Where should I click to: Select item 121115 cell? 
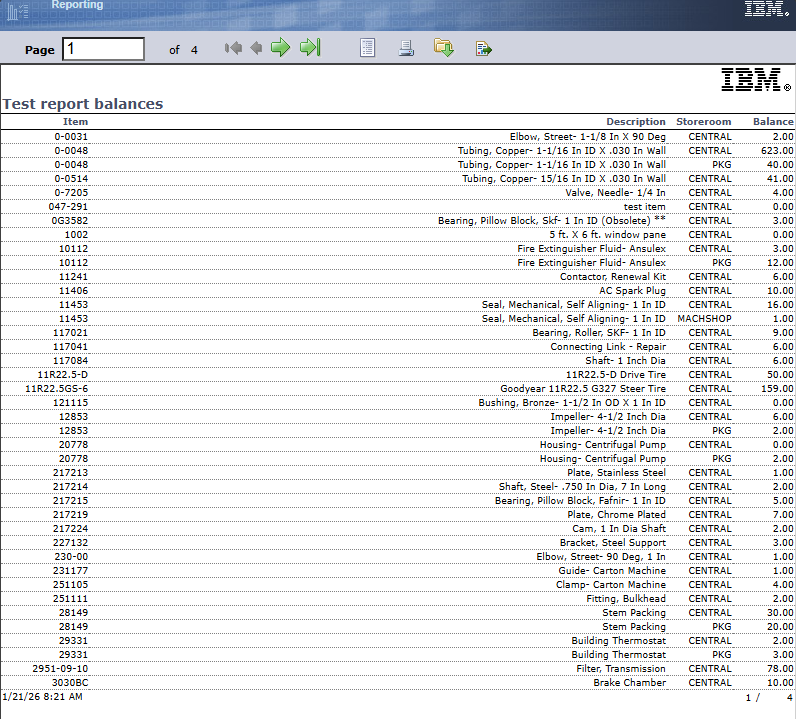[71, 403]
